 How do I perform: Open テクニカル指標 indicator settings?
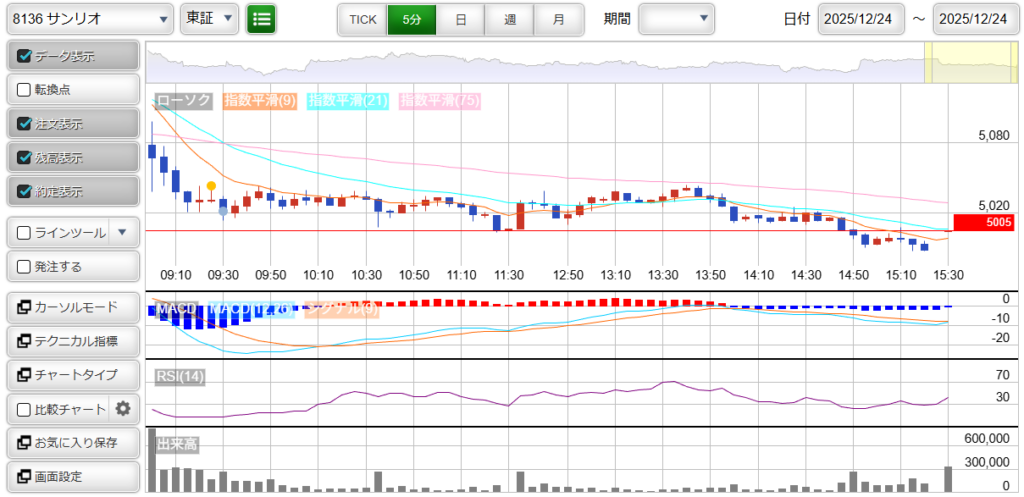pyautogui.click(x=72, y=341)
